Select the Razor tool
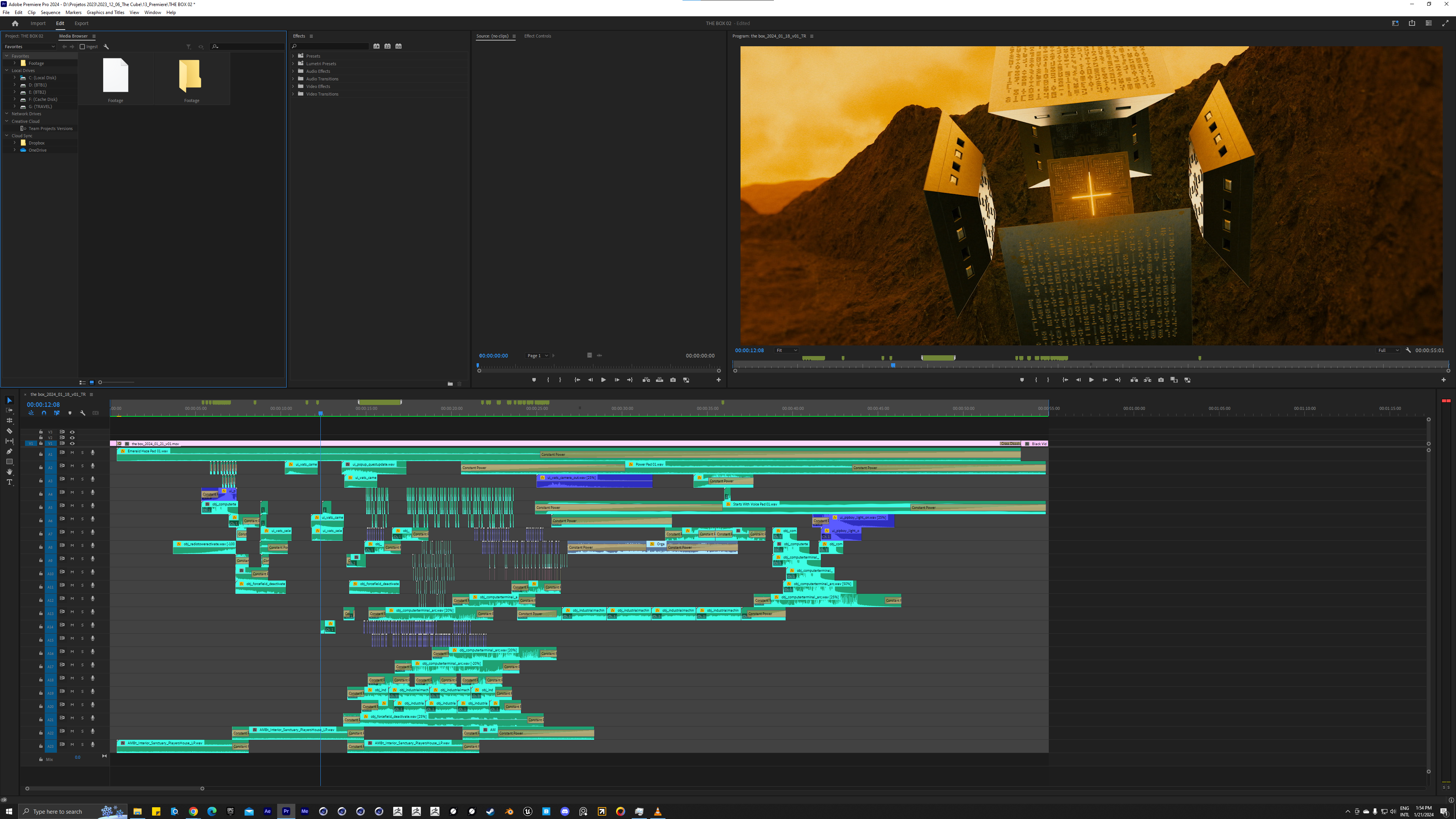Image resolution: width=1456 pixels, height=819 pixels. tap(9, 431)
